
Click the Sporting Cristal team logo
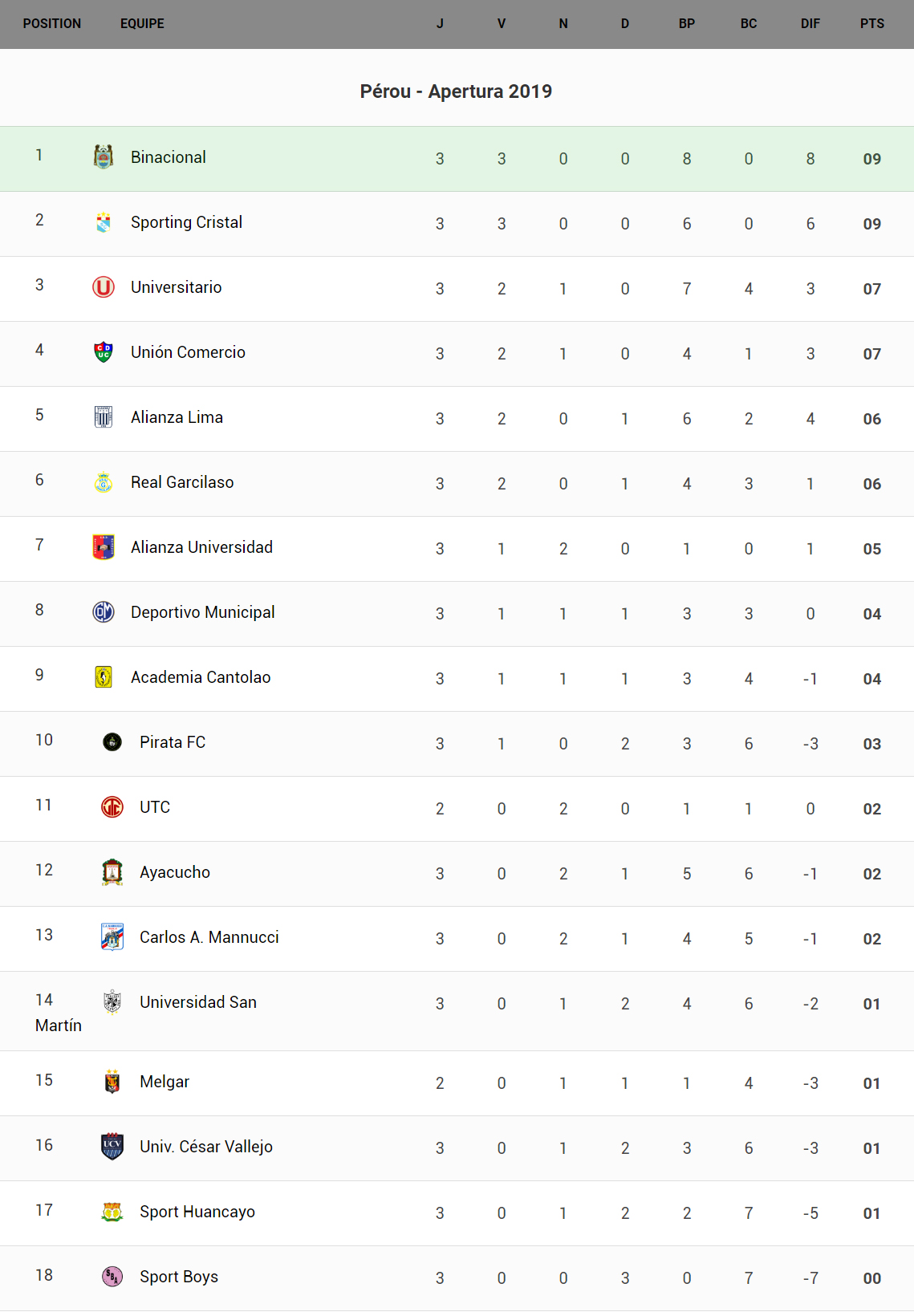pyautogui.click(x=104, y=222)
